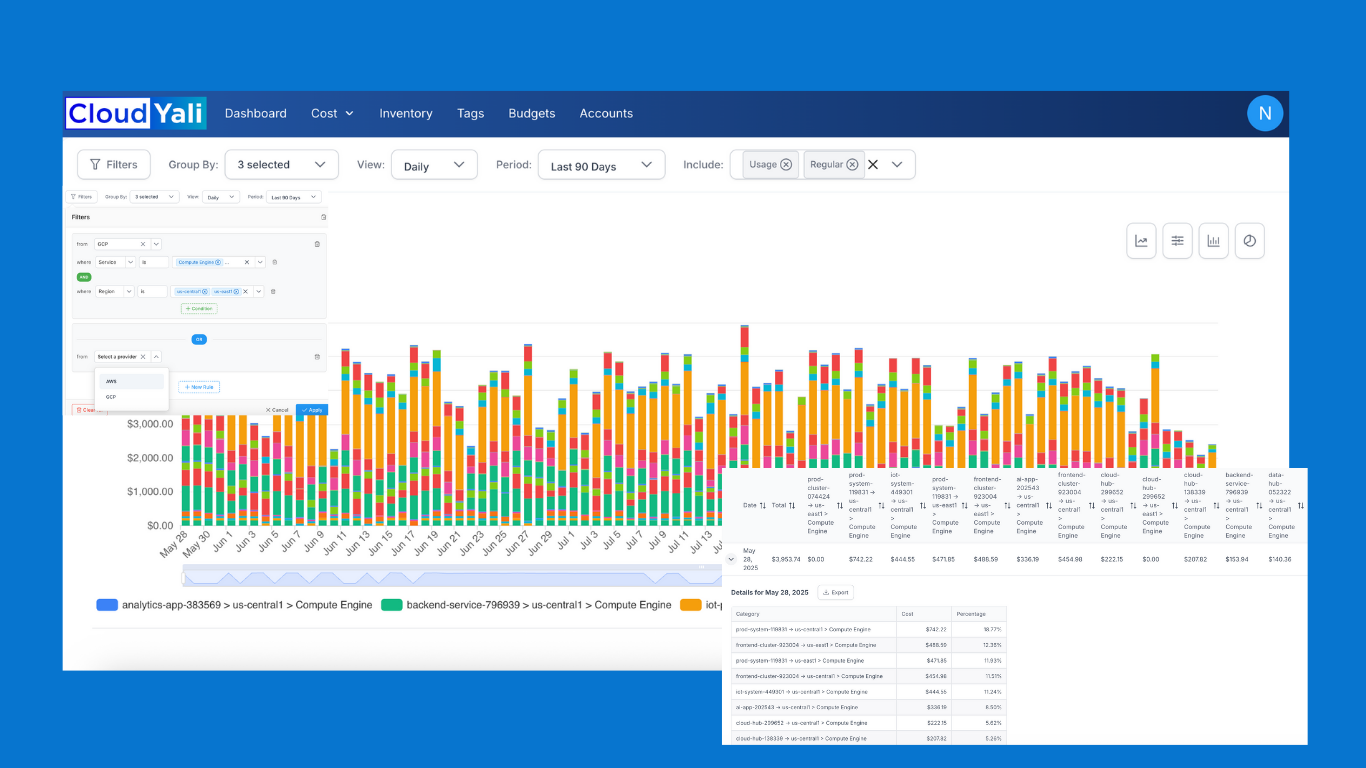
Task: Open the chart settings sliders icon
Action: [1177, 241]
